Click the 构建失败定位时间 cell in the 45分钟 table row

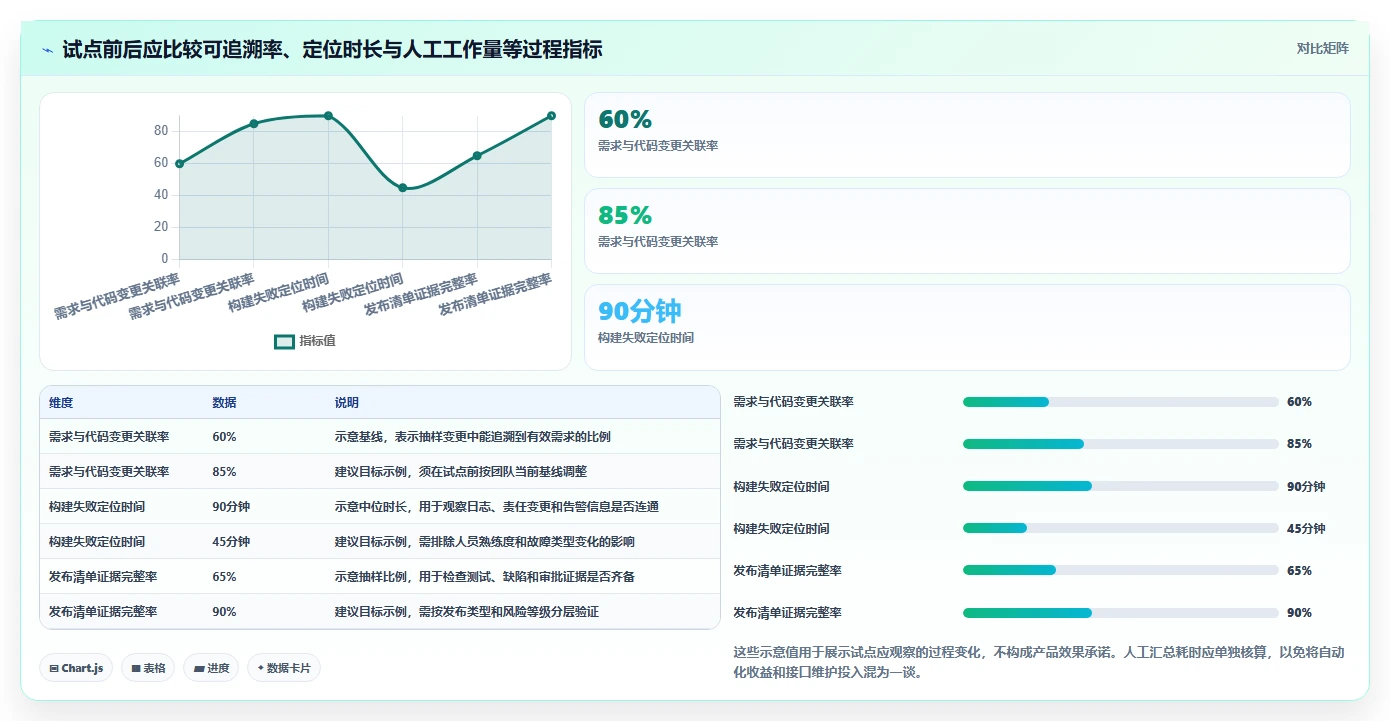[97, 542]
